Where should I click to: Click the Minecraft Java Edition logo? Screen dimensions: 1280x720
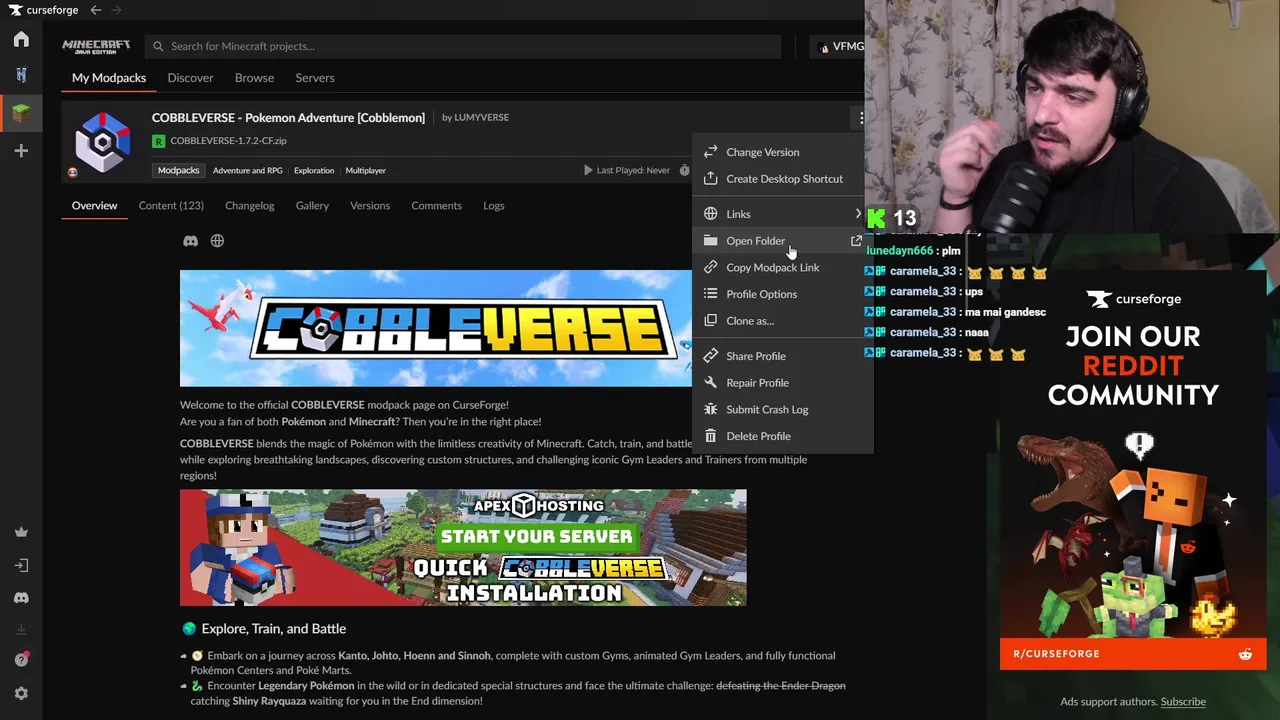96,46
